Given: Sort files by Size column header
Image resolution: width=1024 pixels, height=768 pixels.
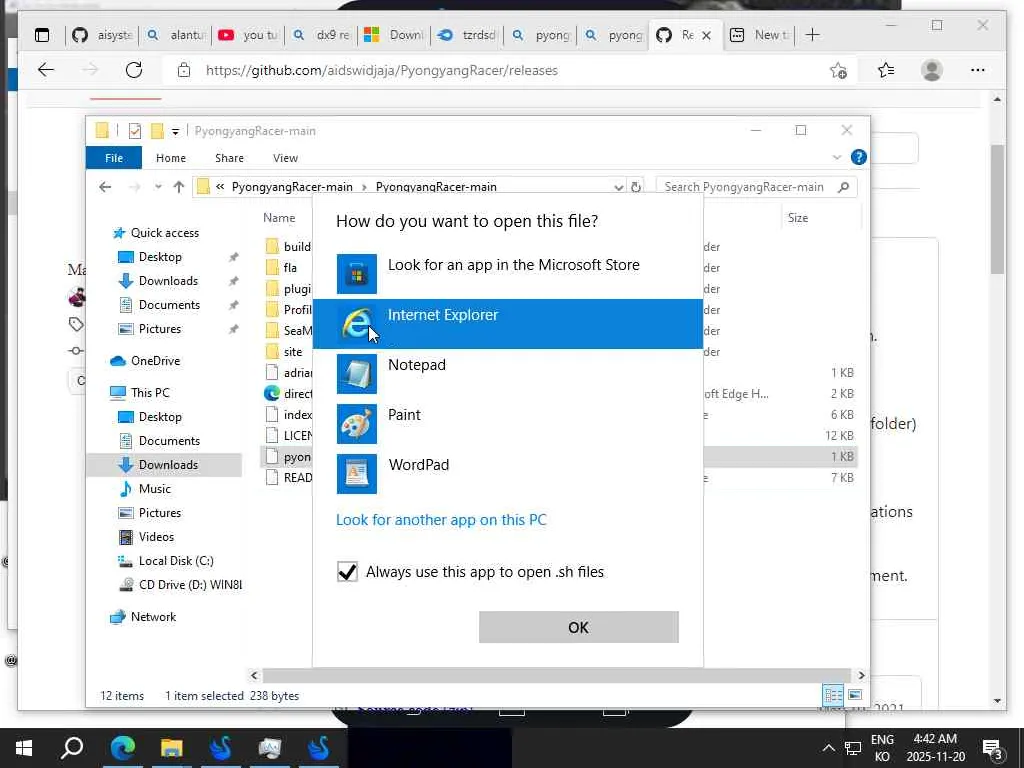Looking at the screenshot, I should click(x=797, y=218).
